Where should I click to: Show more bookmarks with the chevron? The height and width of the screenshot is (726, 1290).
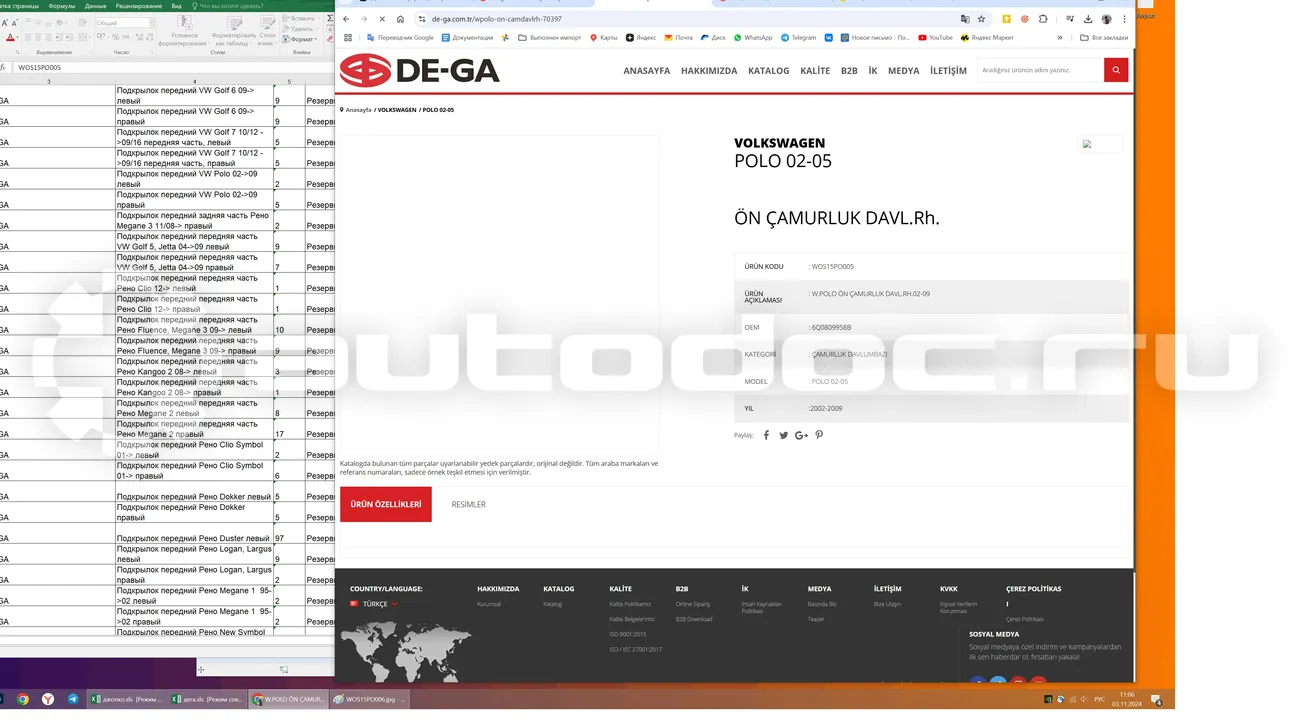click(x=1060, y=38)
